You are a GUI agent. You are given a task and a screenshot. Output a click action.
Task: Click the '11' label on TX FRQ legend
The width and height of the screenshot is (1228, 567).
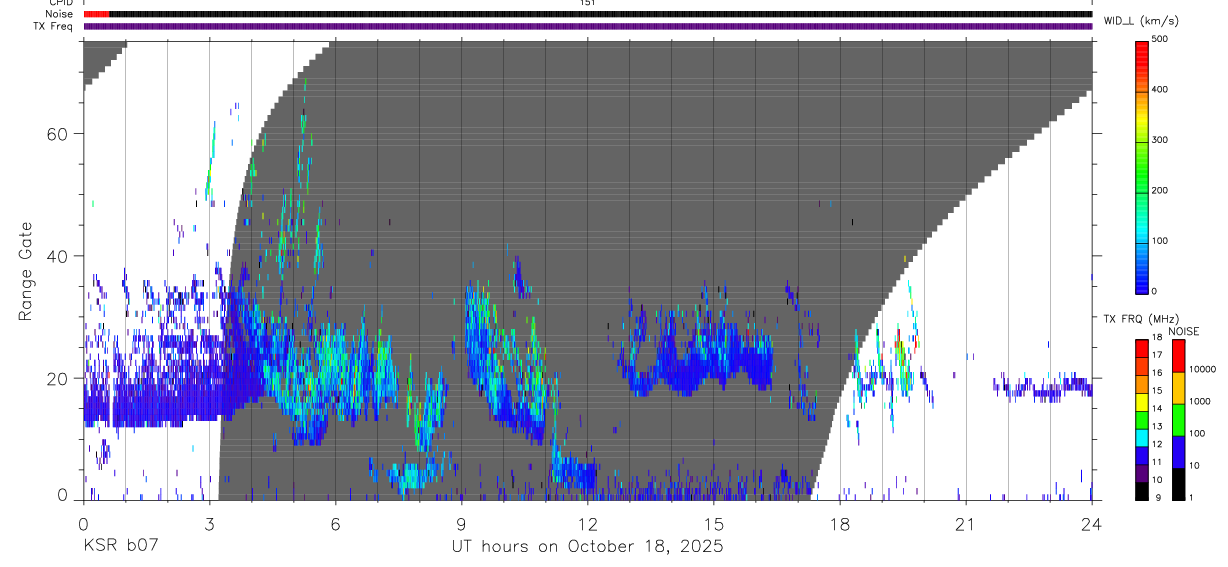(1157, 463)
